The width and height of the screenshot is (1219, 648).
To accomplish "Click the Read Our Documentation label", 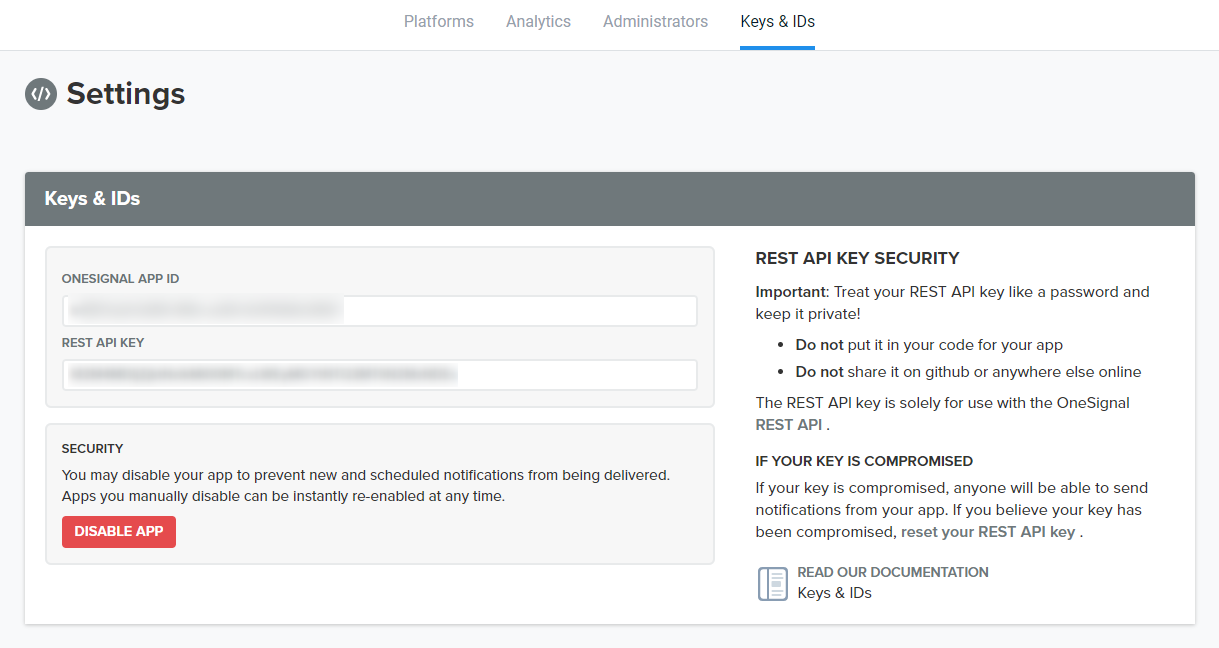I will click(x=893, y=572).
